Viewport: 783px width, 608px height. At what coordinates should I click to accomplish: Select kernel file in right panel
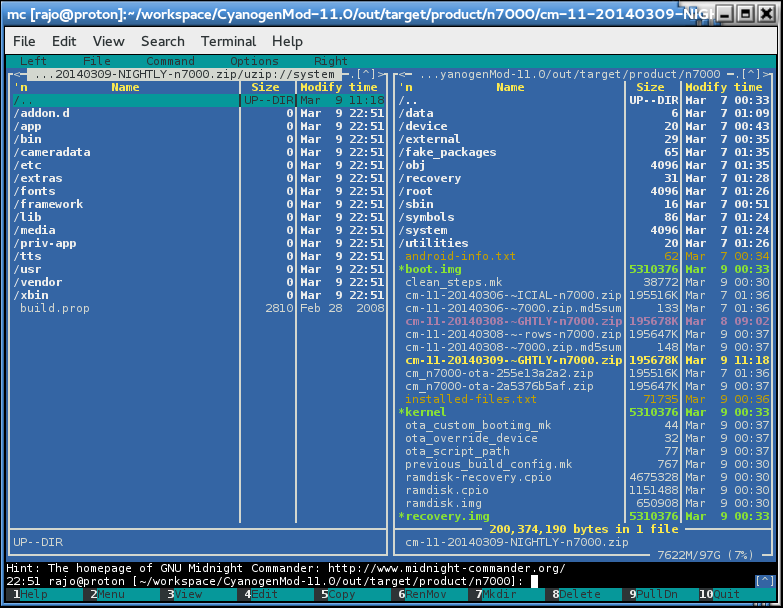pos(584,412)
